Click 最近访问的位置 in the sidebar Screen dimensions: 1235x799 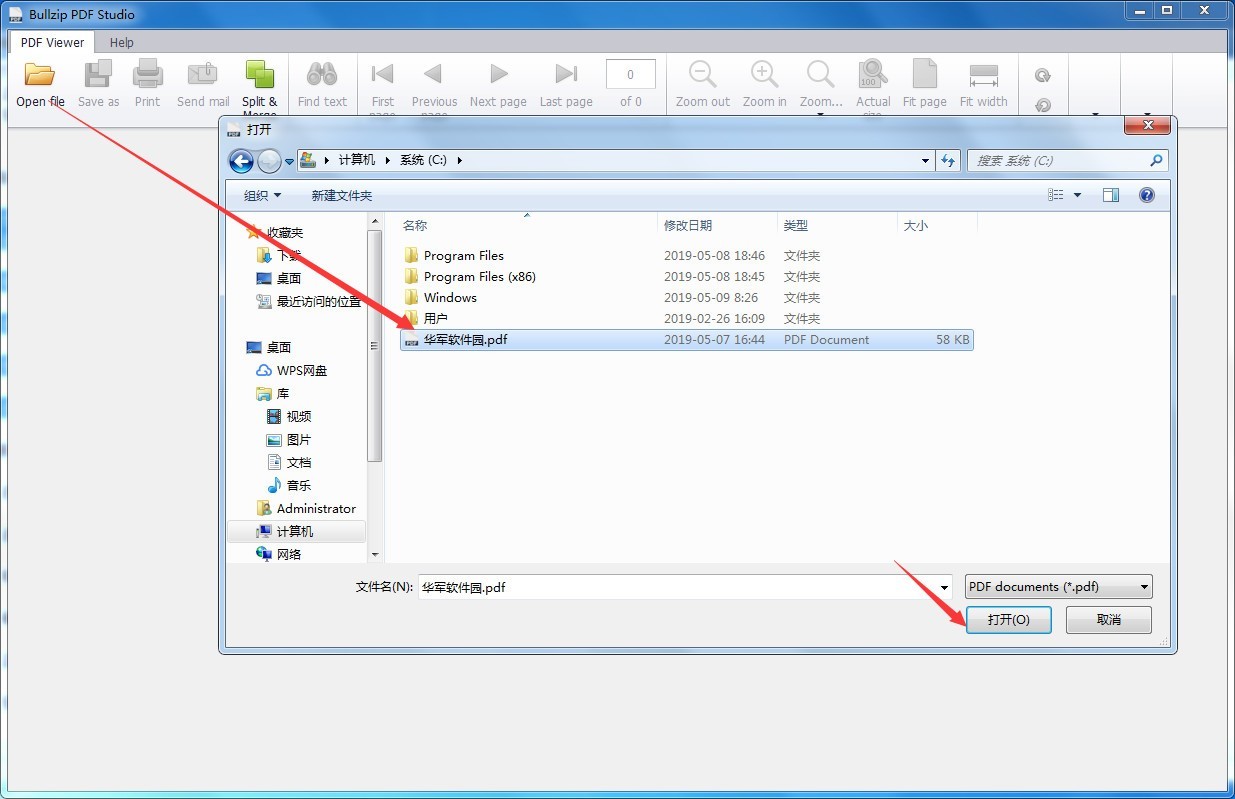319,301
